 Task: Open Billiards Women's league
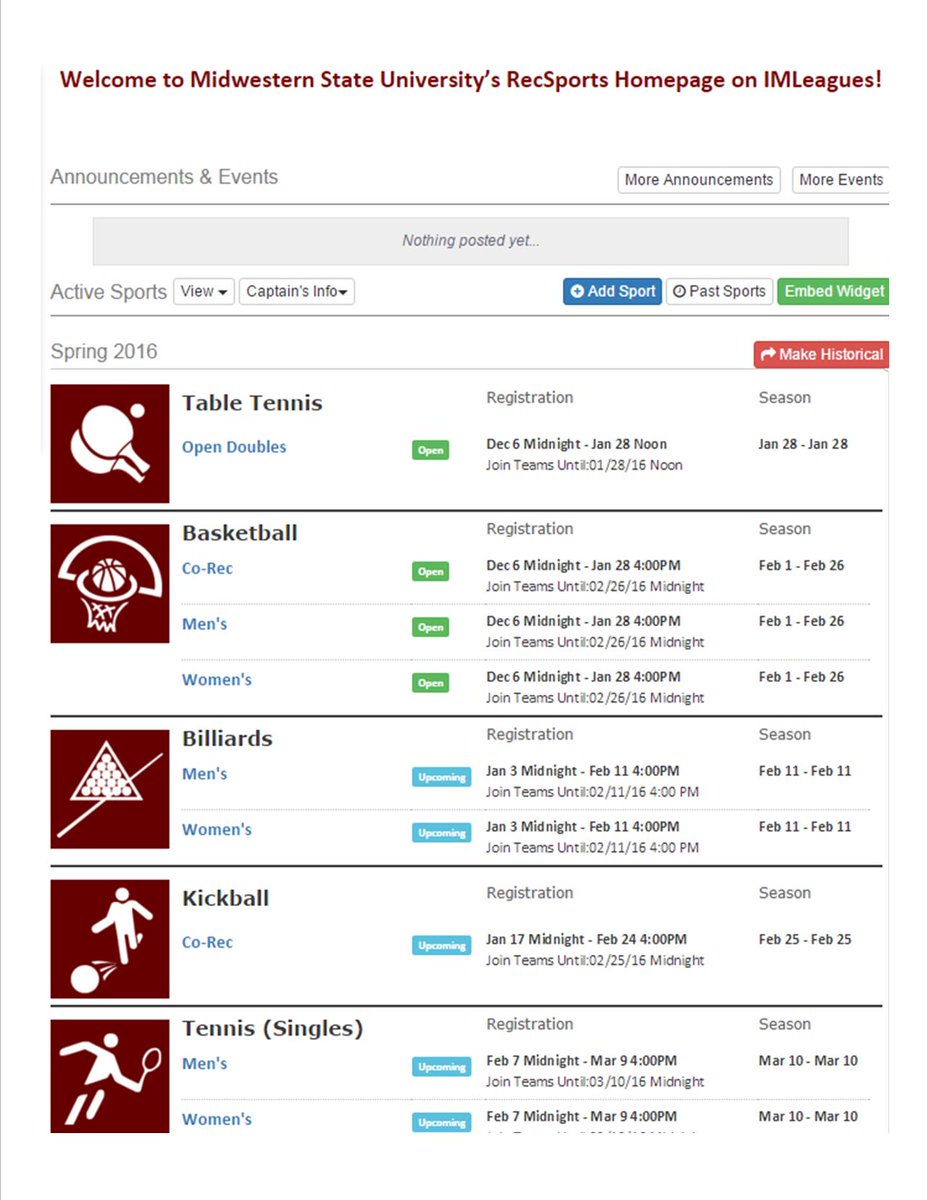pyautogui.click(x=217, y=830)
